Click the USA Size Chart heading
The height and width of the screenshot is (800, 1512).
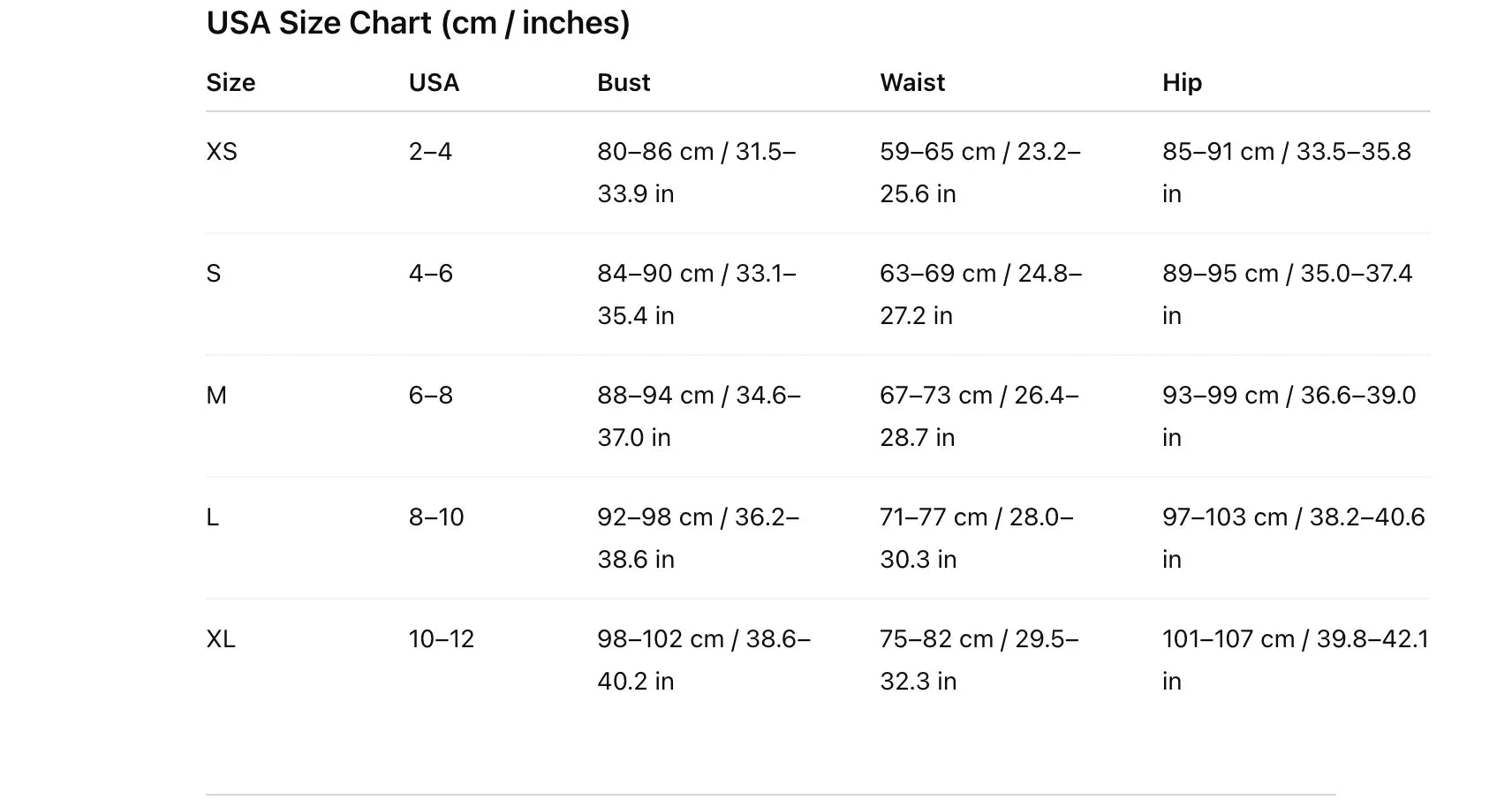418,23
